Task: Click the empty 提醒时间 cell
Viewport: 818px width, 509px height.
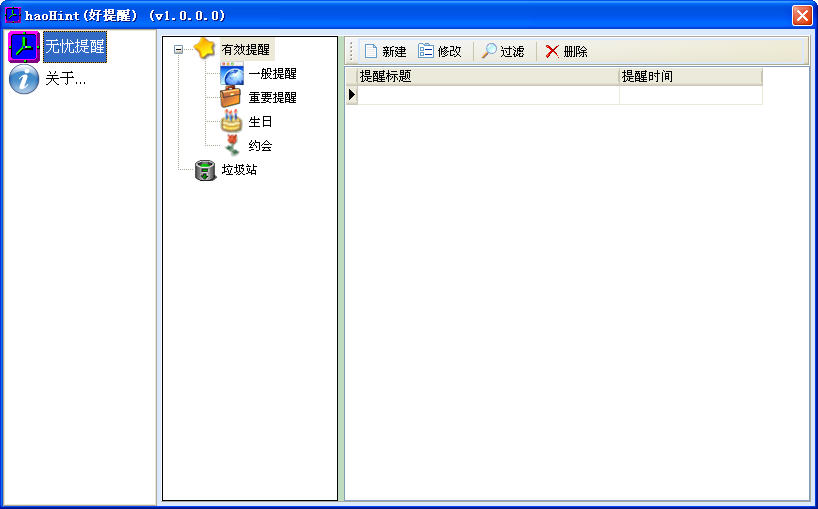Action: (691, 95)
